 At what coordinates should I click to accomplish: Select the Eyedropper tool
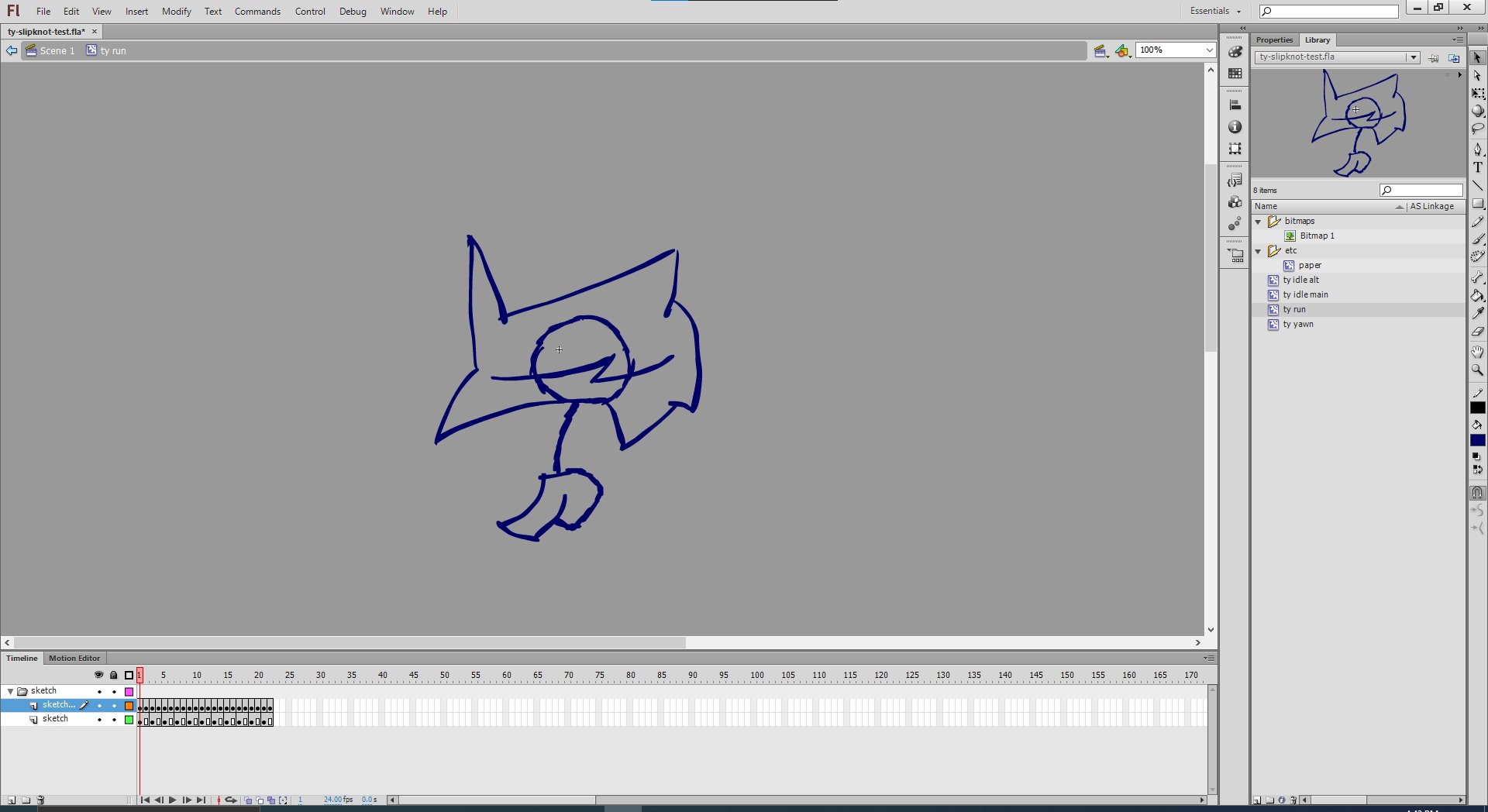click(1477, 314)
